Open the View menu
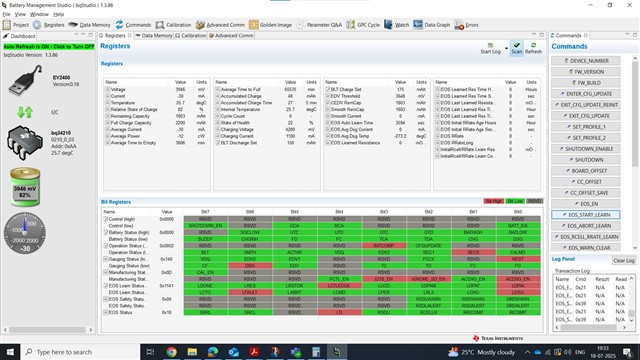Screen dimensions: 640x360 point(20,14)
